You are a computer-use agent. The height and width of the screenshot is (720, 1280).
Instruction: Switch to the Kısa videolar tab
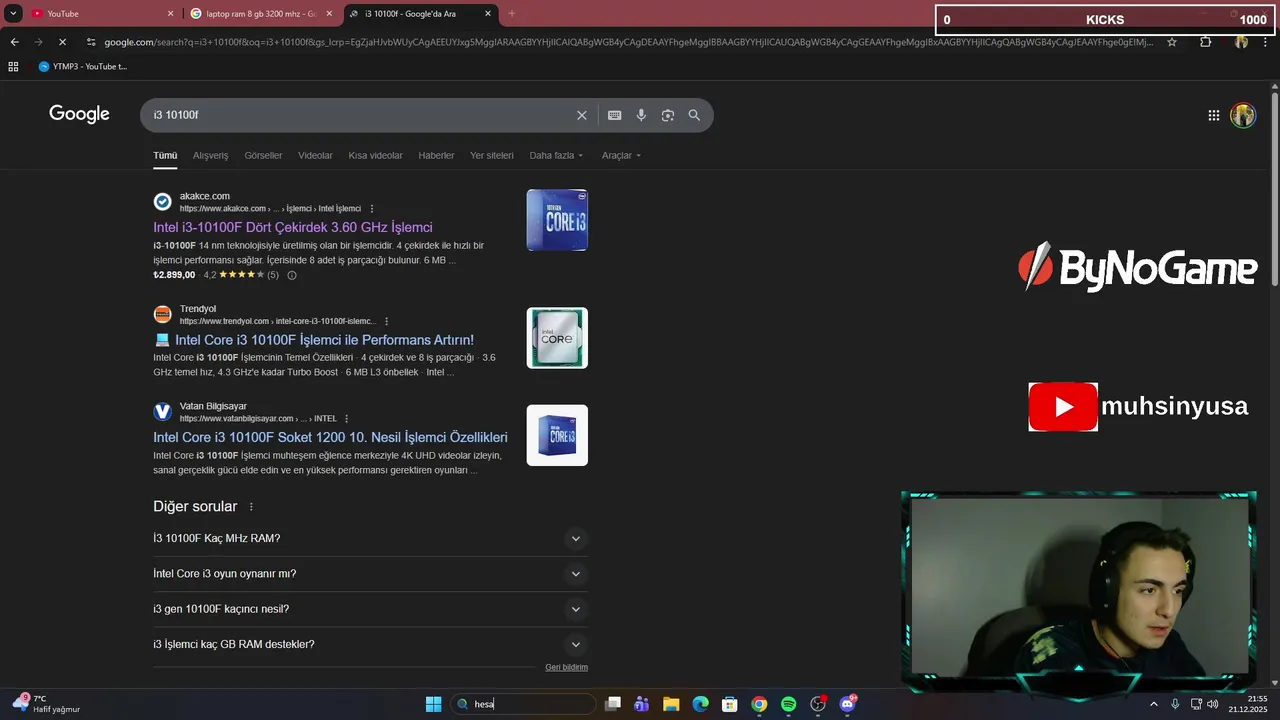tap(375, 156)
